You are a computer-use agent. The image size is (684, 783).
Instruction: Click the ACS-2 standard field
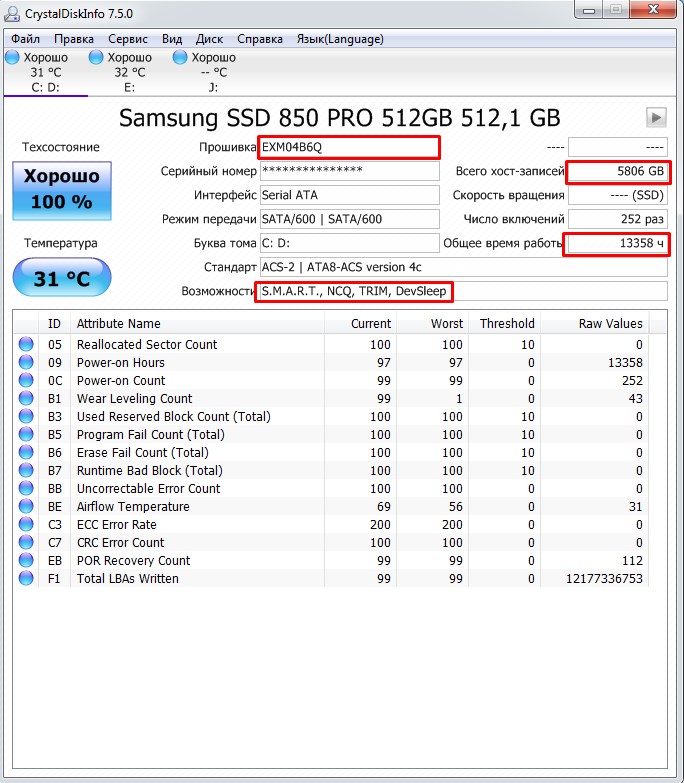point(463,267)
